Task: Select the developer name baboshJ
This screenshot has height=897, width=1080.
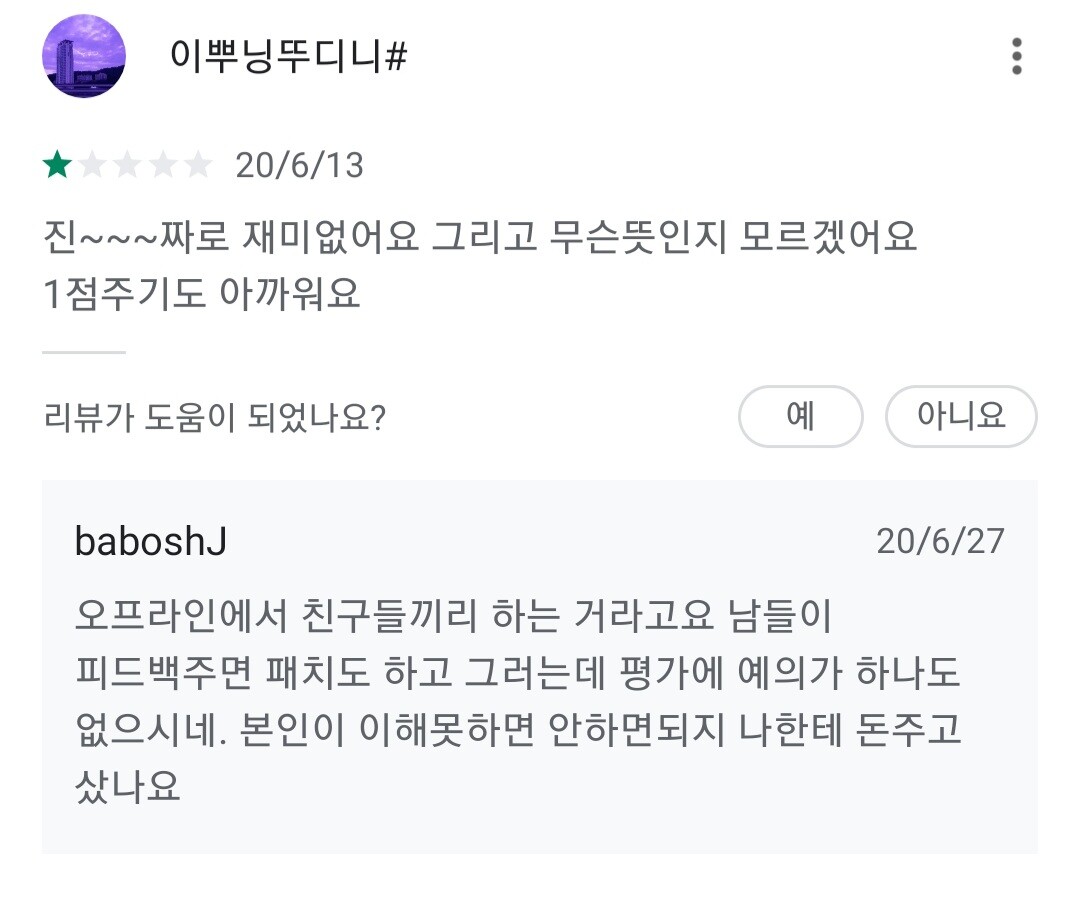Action: pos(150,542)
